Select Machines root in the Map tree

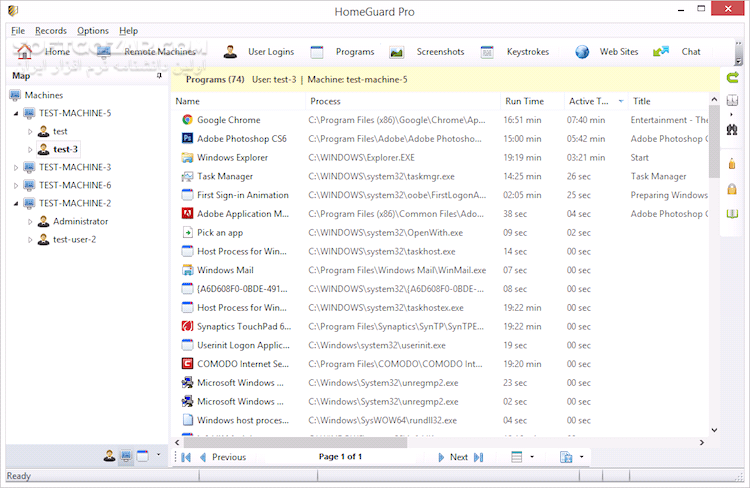point(36,95)
